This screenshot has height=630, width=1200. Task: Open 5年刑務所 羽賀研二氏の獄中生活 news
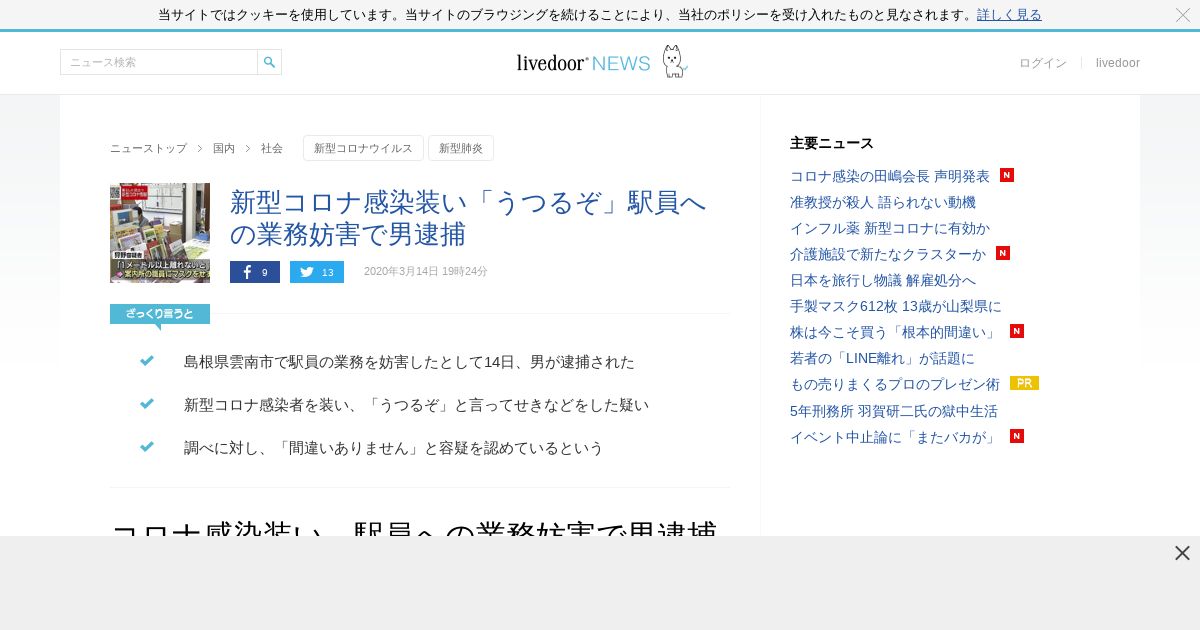pos(894,411)
